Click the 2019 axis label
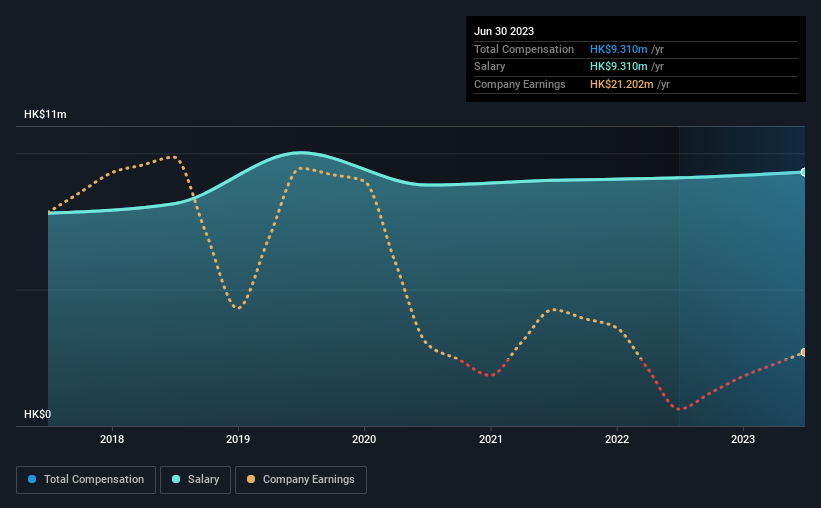This screenshot has width=821, height=508. click(238, 439)
